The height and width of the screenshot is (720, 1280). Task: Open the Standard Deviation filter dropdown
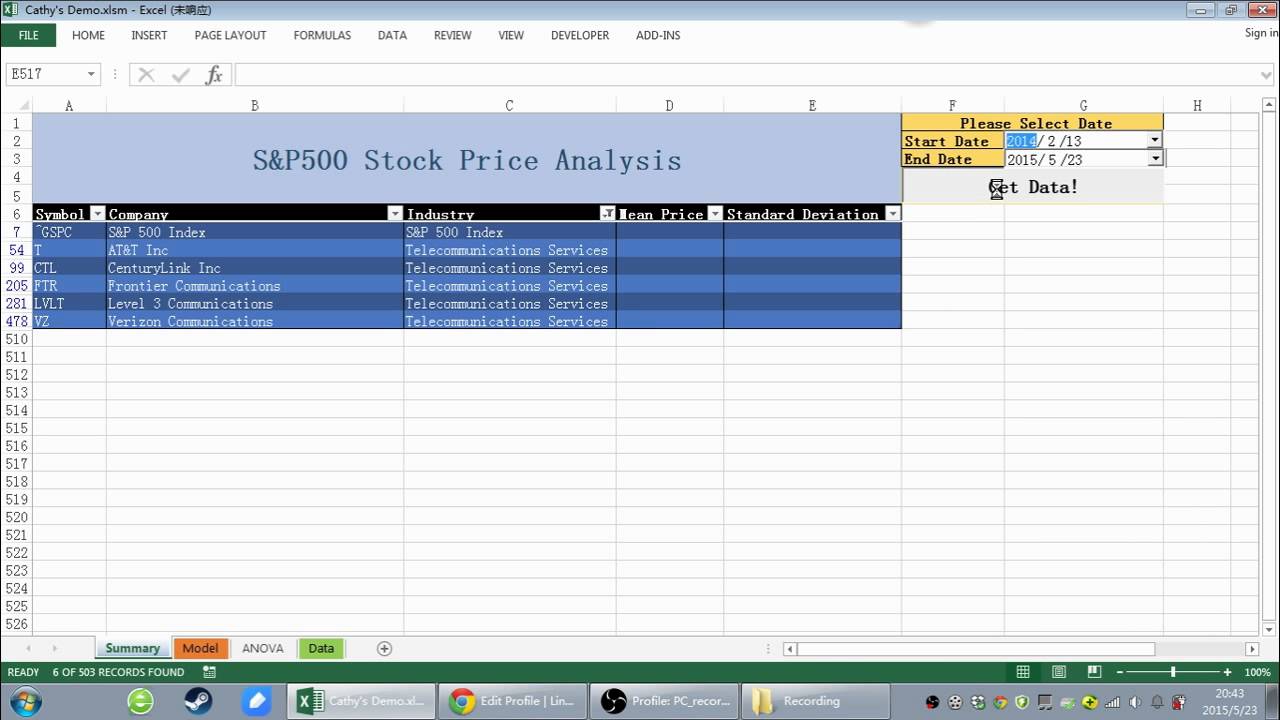click(x=892, y=213)
